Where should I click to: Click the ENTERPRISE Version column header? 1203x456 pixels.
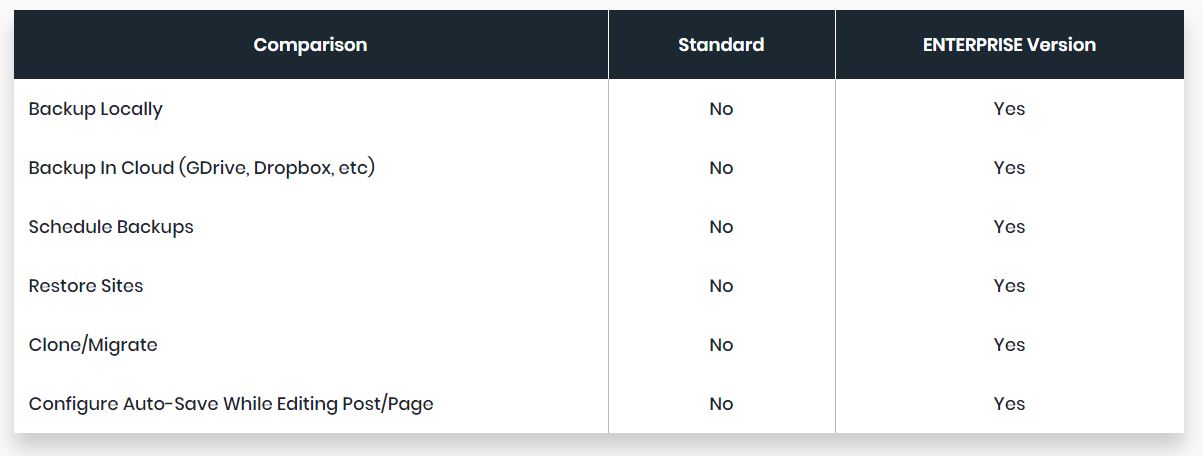point(1009,45)
